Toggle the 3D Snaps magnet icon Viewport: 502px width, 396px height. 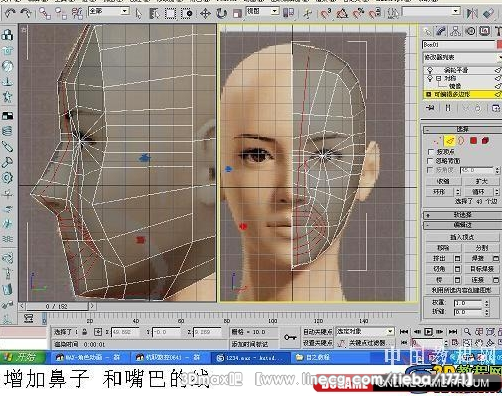(326, 13)
